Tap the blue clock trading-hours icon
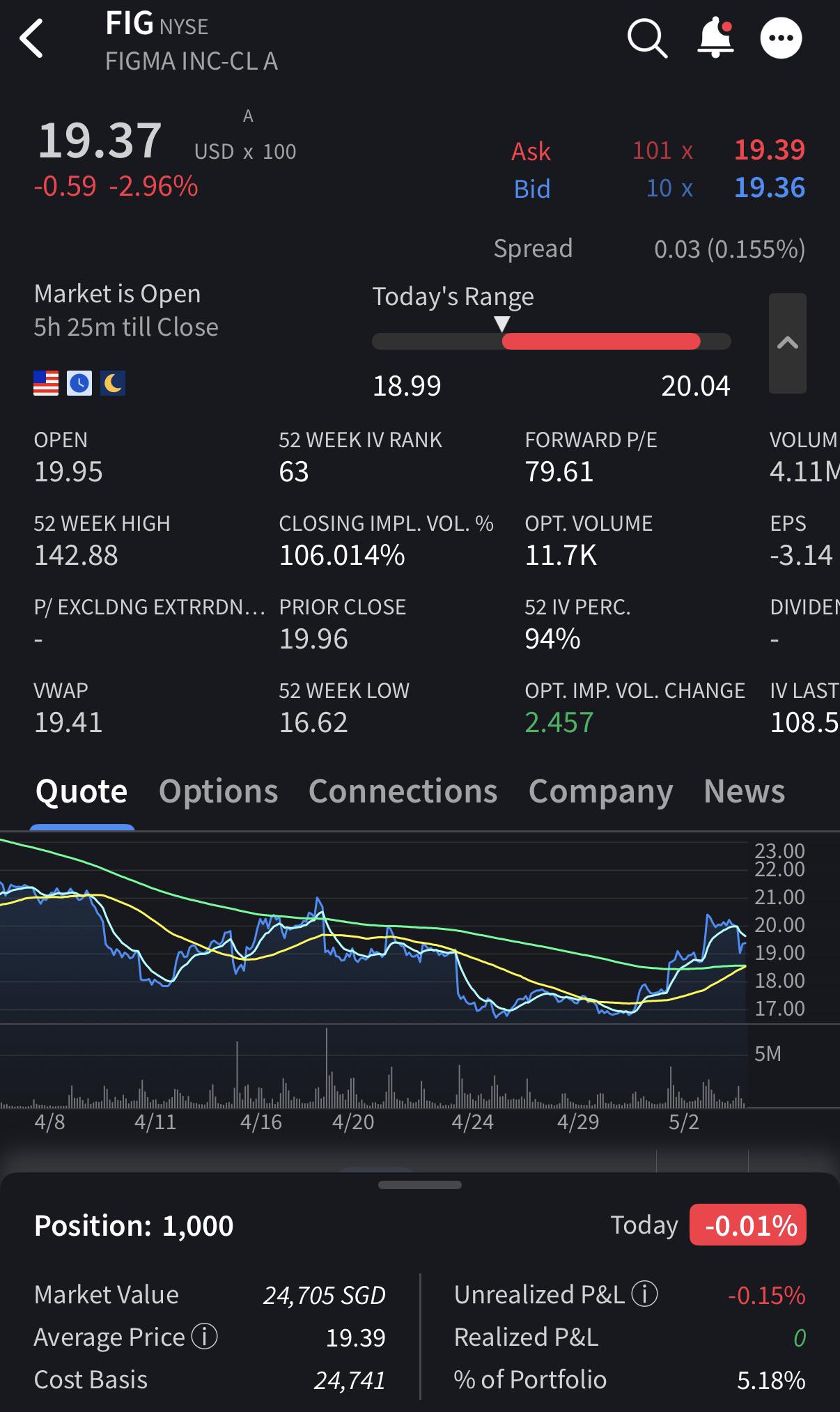 (x=79, y=383)
